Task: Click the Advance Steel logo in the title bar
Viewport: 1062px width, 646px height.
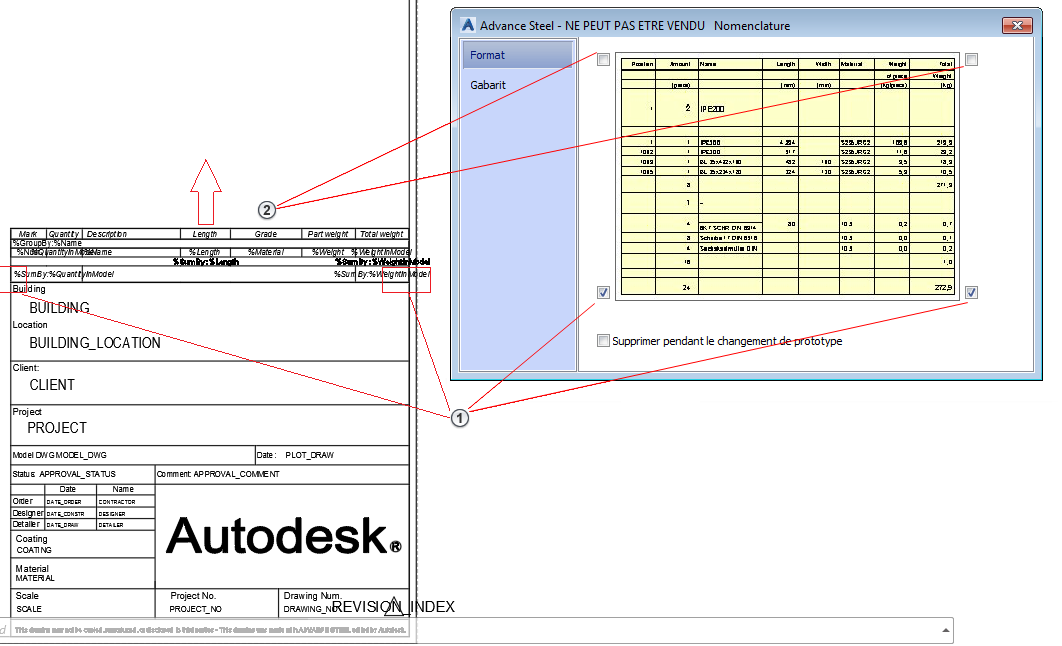Action: (x=467, y=26)
